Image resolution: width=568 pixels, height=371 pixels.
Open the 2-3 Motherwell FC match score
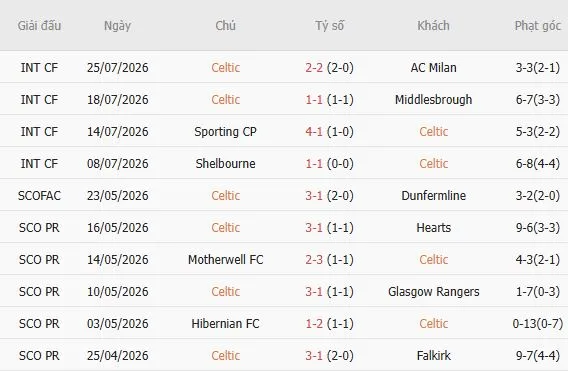(x=314, y=260)
